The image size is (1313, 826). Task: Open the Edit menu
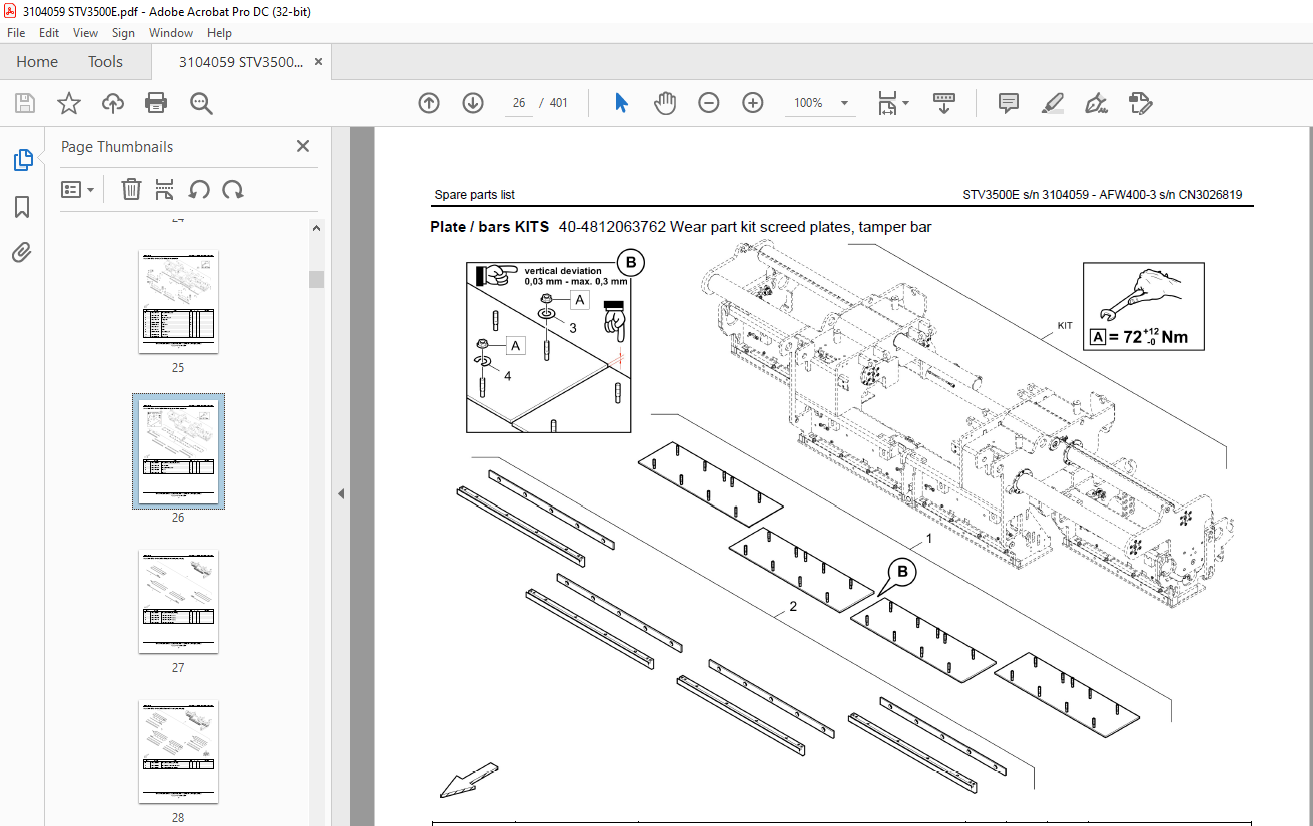49,33
